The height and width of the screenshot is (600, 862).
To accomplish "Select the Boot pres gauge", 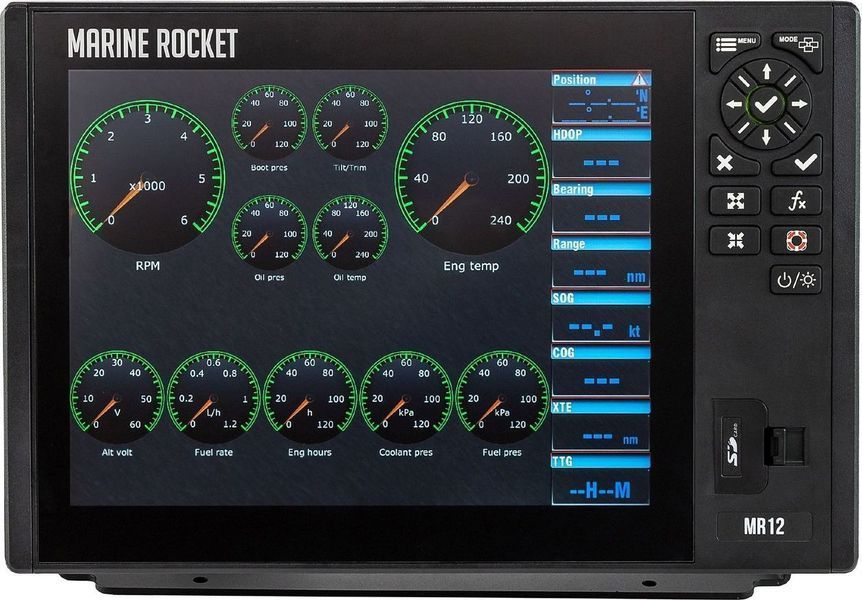I will (x=269, y=123).
